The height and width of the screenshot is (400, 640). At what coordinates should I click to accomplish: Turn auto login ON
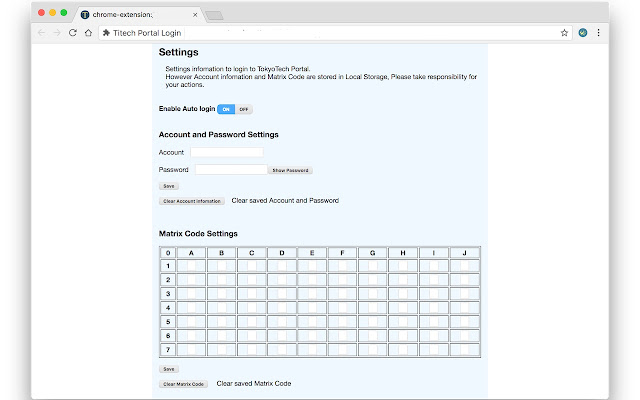click(x=226, y=109)
